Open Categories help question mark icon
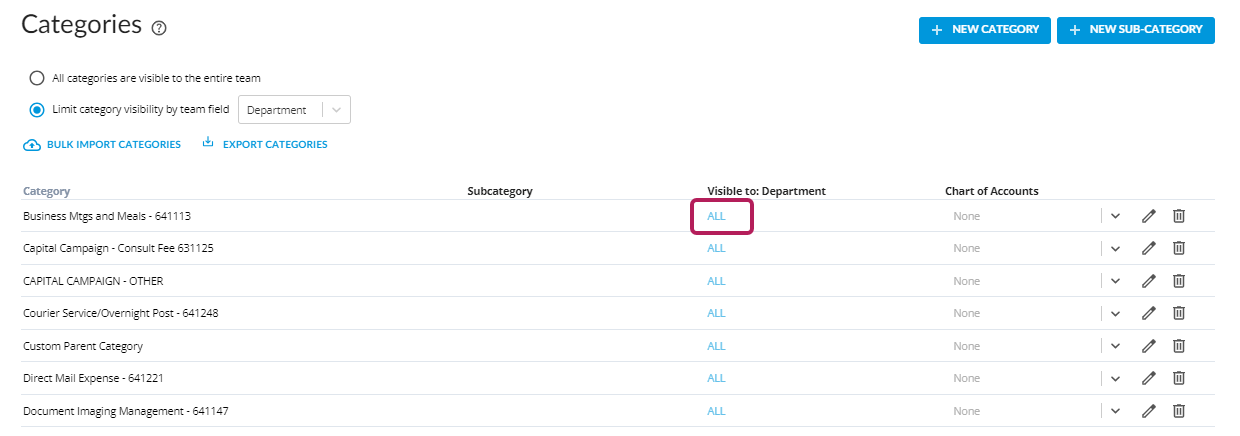 pos(159,28)
